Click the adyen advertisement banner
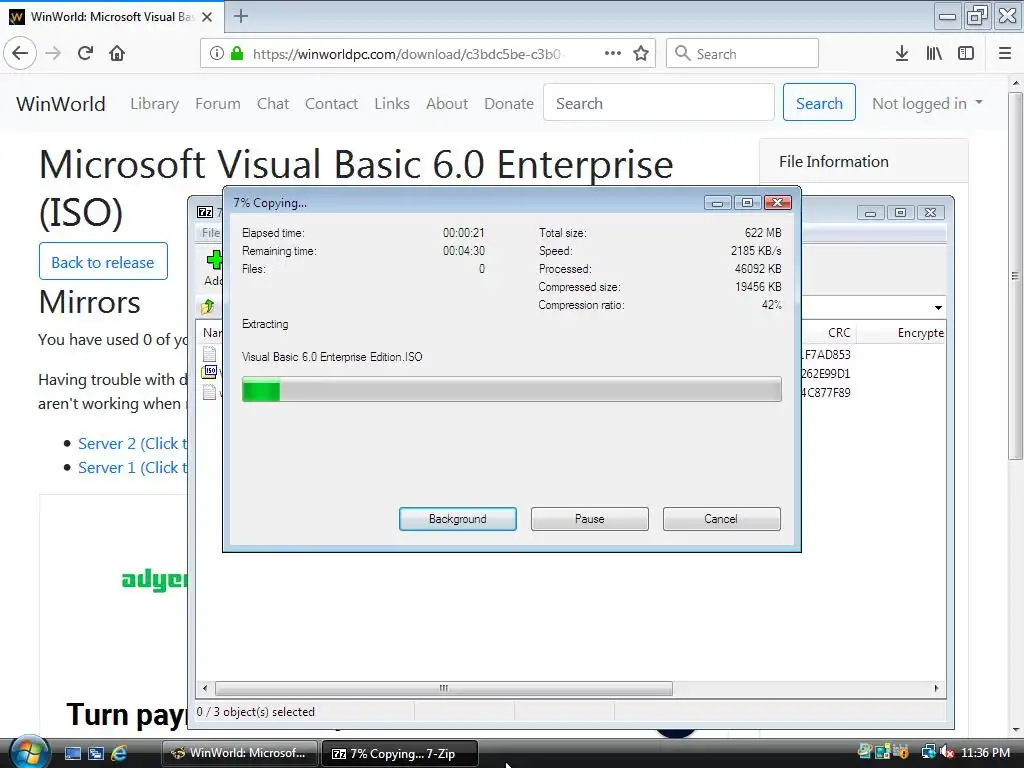The width and height of the screenshot is (1024, 768). click(155, 579)
